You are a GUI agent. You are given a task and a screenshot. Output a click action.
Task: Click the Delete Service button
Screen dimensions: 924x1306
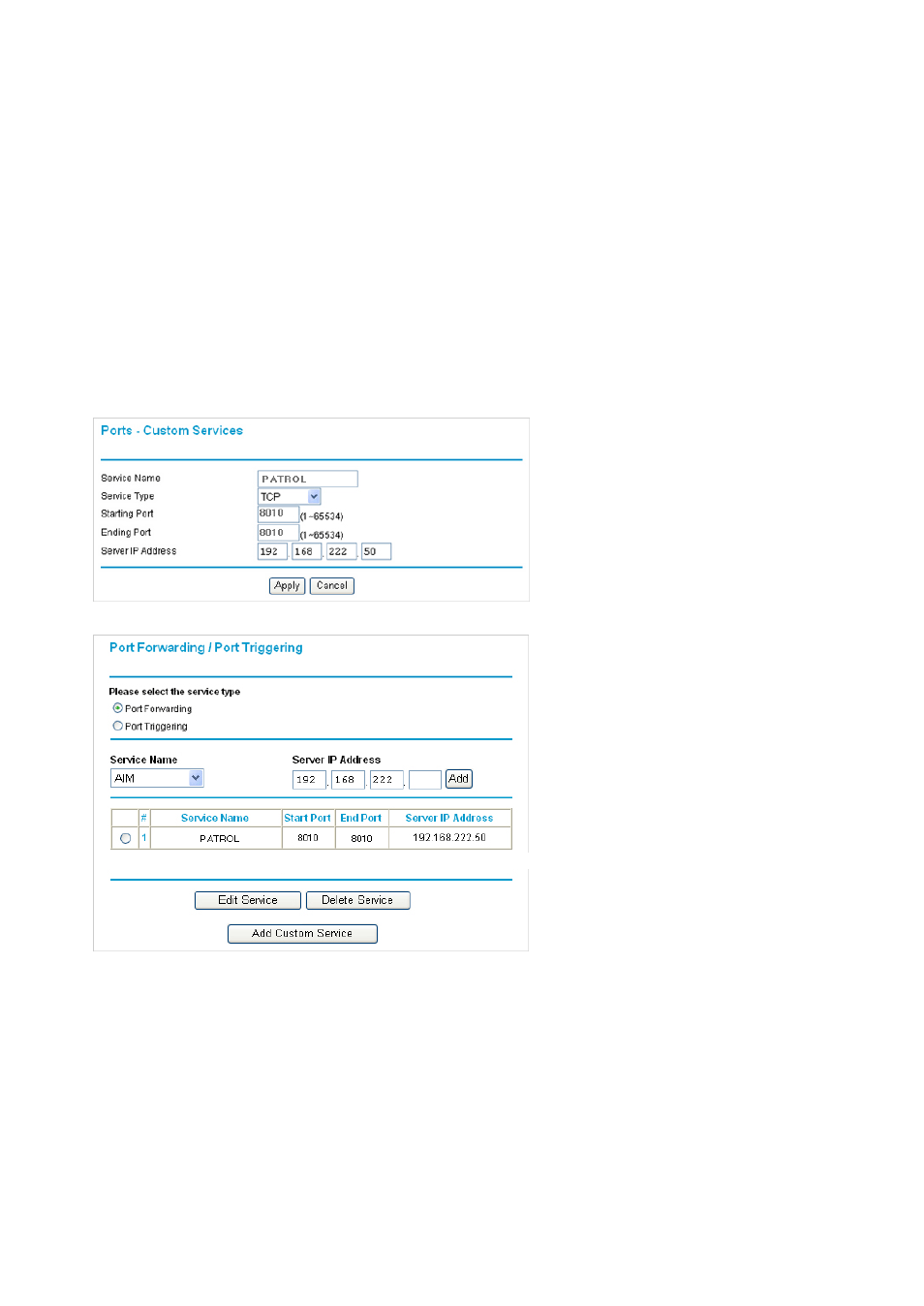click(x=357, y=900)
